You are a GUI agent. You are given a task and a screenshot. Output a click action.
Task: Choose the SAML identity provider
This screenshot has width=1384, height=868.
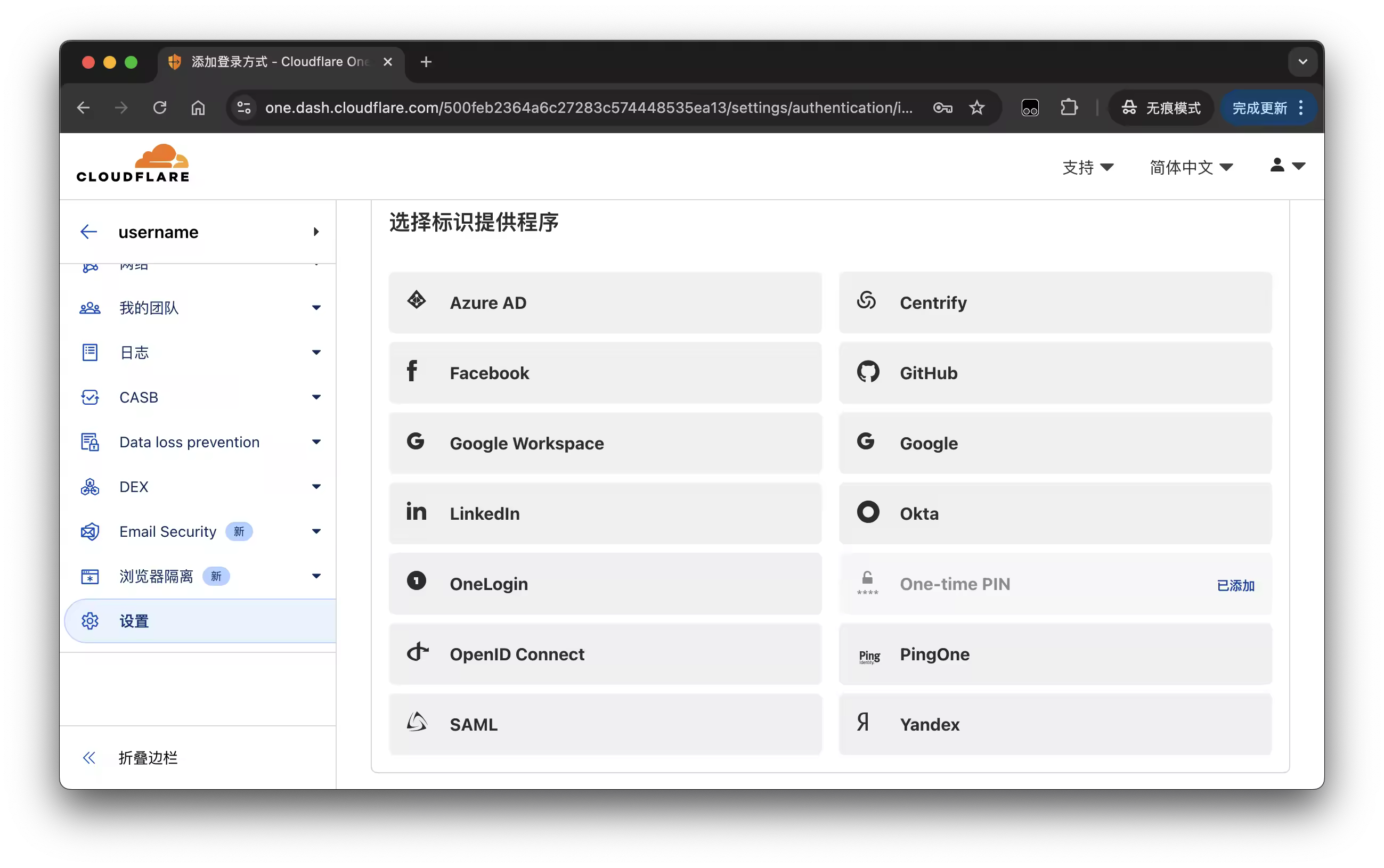coord(605,724)
